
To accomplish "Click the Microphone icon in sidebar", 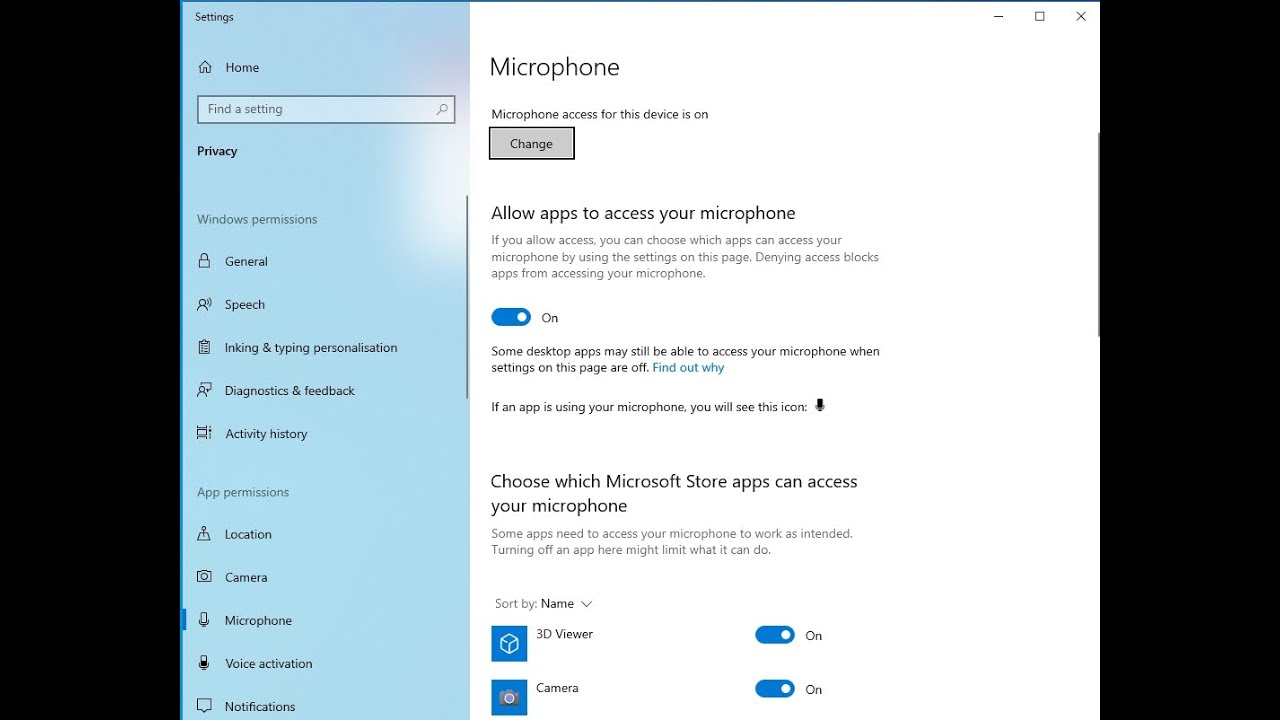I will (x=204, y=620).
